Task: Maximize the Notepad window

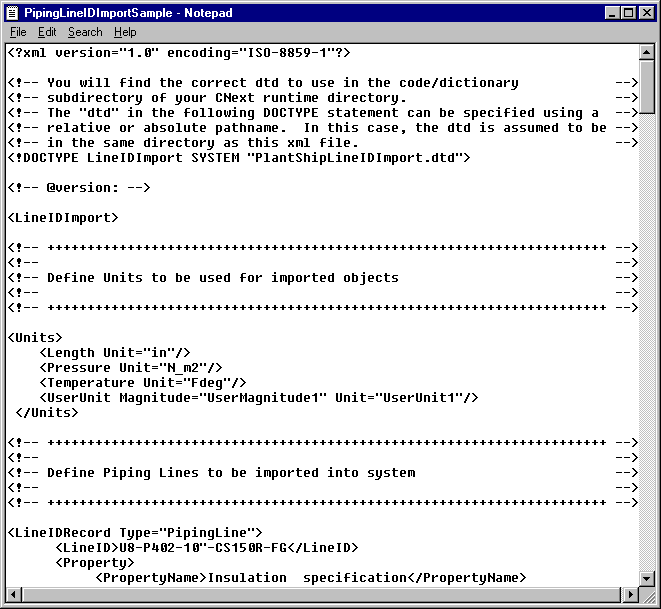Action: (x=628, y=13)
